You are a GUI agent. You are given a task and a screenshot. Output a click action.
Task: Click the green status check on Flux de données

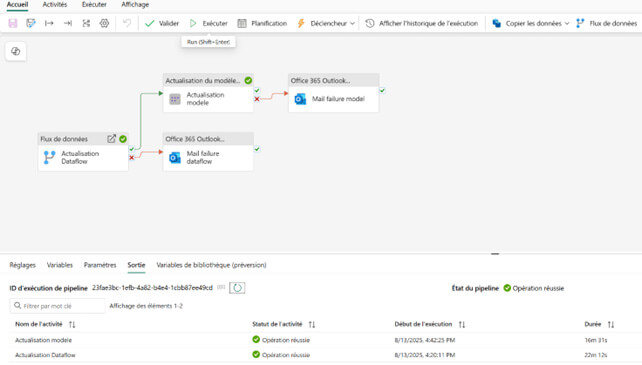[x=123, y=139]
